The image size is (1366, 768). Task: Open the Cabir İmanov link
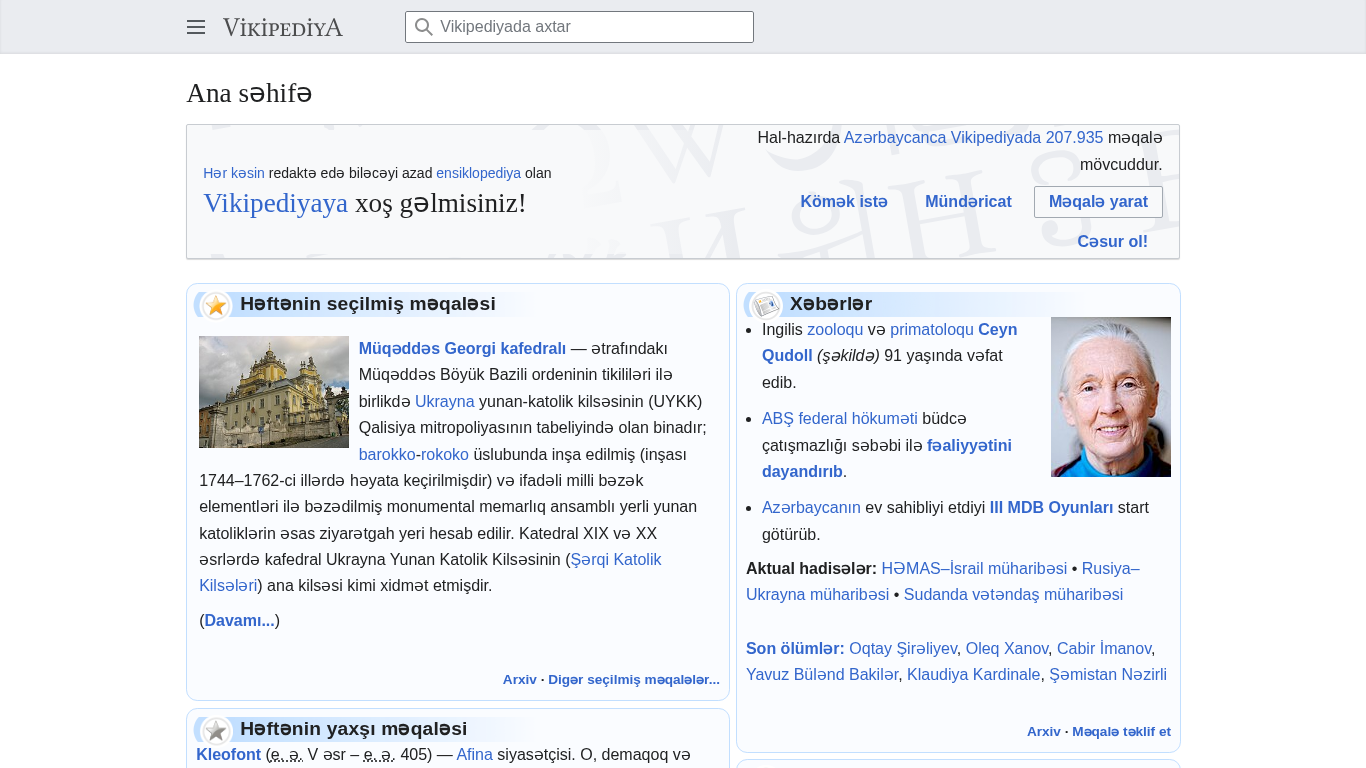(x=1104, y=649)
